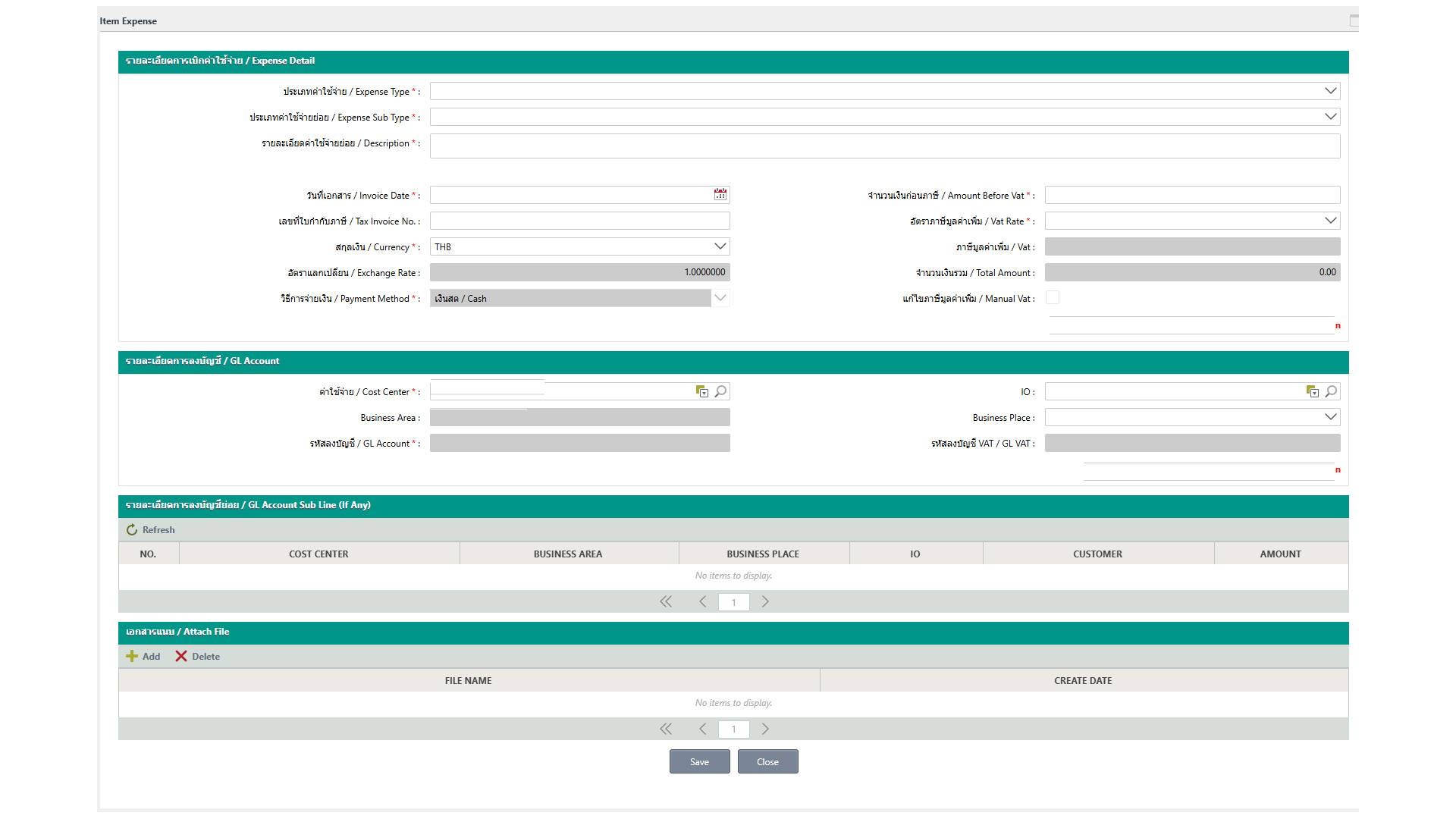Delete the attached file

coord(197,657)
